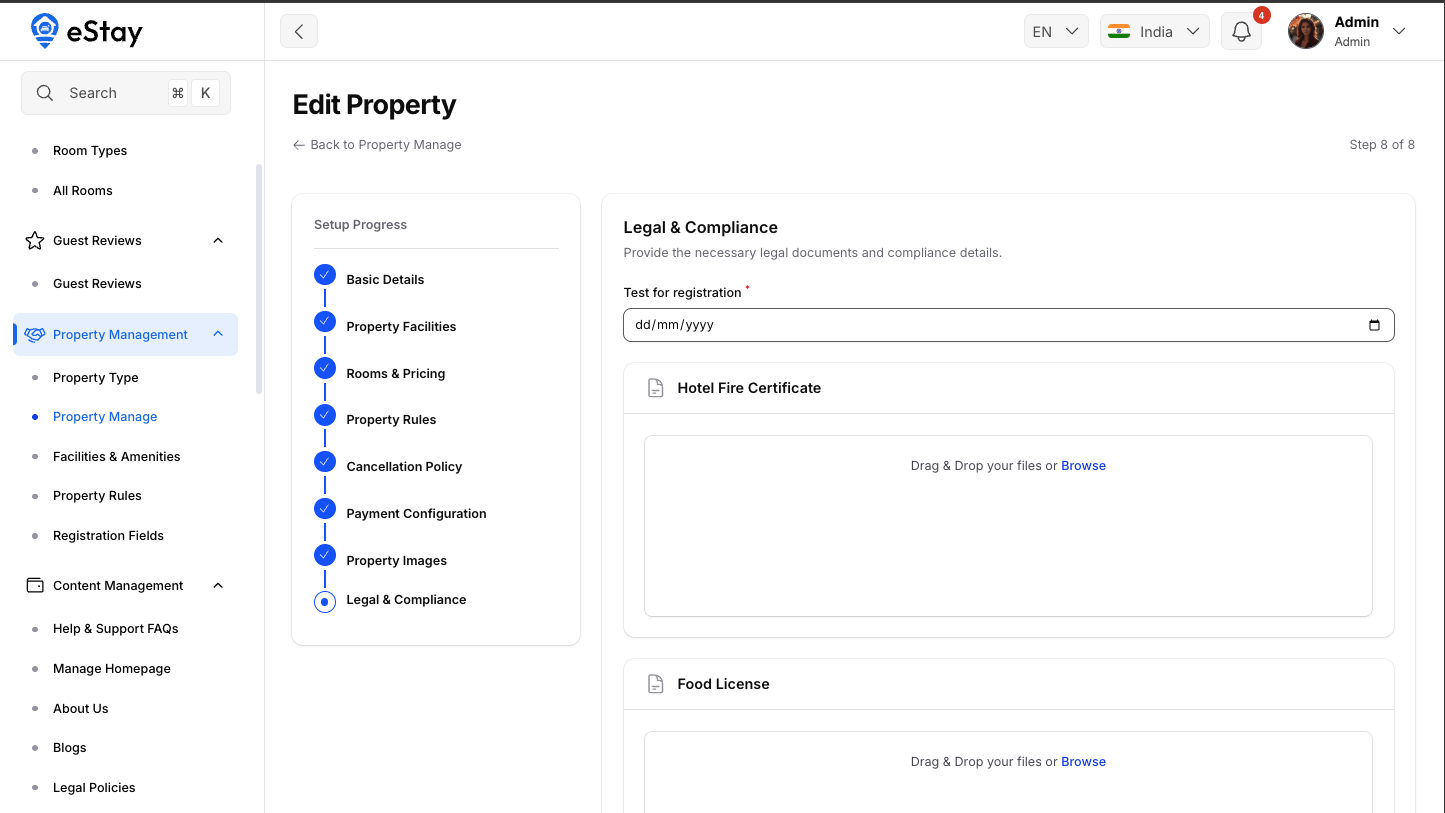Open Room Types in sidebar

point(90,151)
